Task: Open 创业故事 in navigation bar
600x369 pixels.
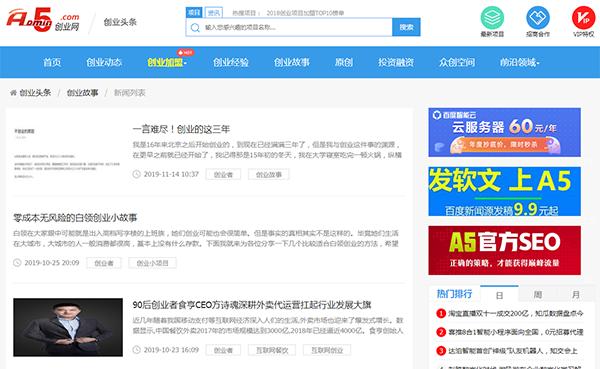Action: (x=292, y=62)
